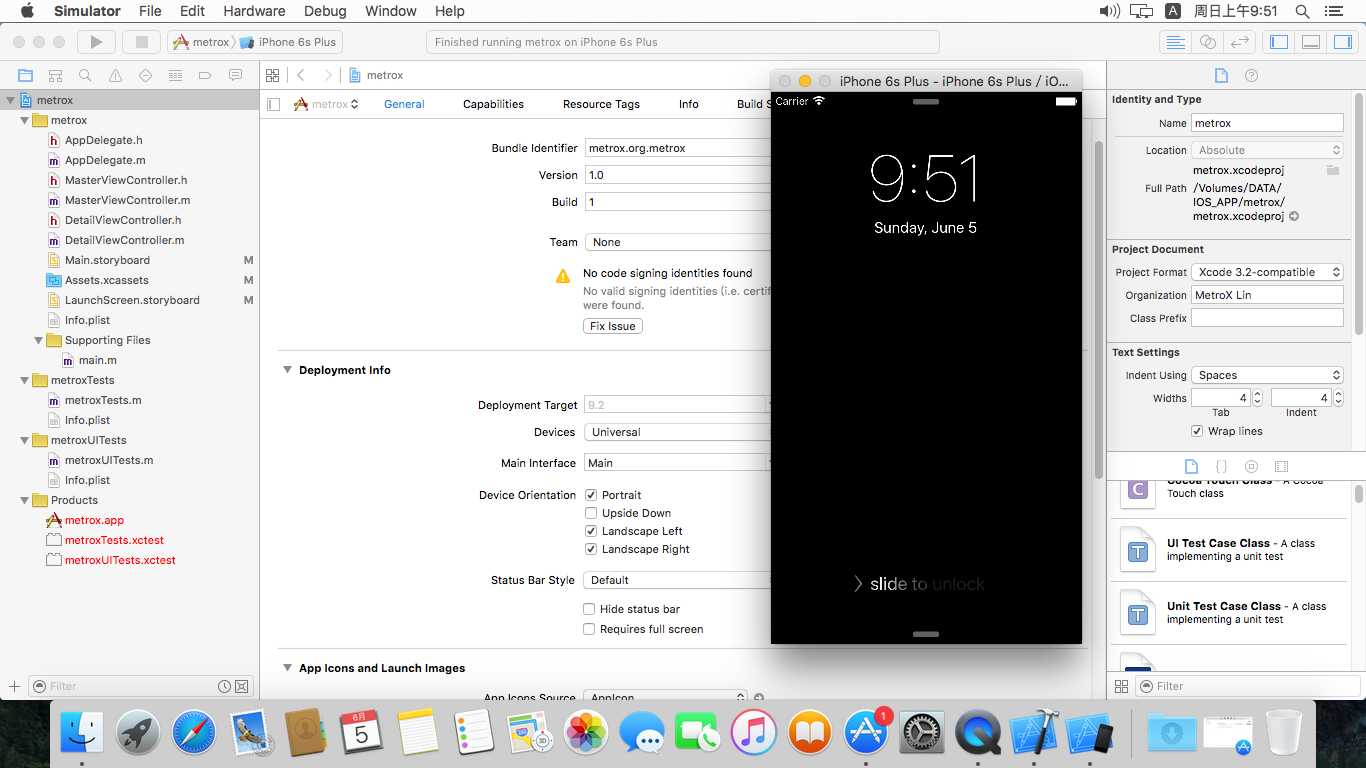This screenshot has height=768, width=1366.
Task: Open Safari from the Dock
Action: click(194, 733)
